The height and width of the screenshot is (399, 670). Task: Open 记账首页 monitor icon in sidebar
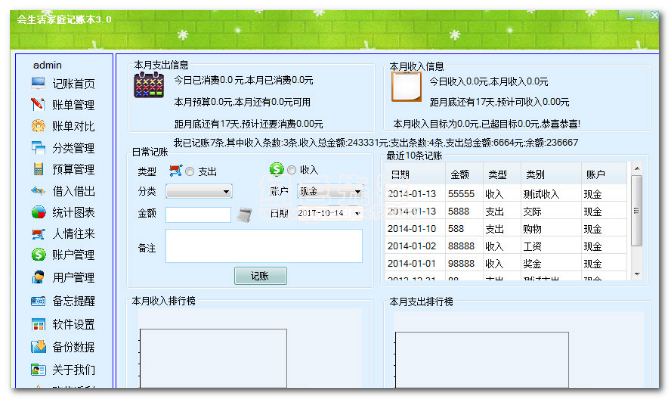pos(38,83)
